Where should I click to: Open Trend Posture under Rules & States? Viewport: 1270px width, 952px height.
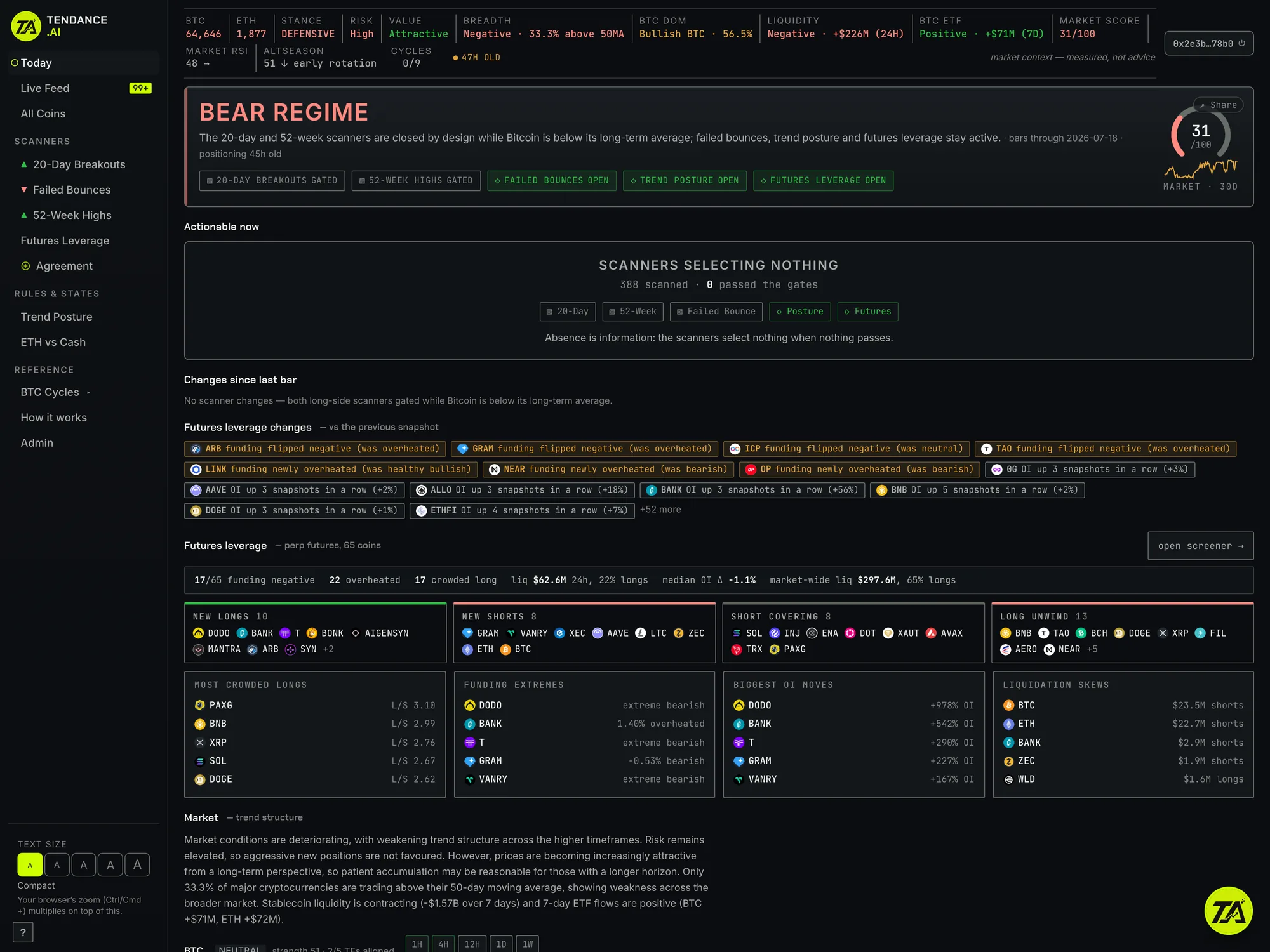point(83,317)
